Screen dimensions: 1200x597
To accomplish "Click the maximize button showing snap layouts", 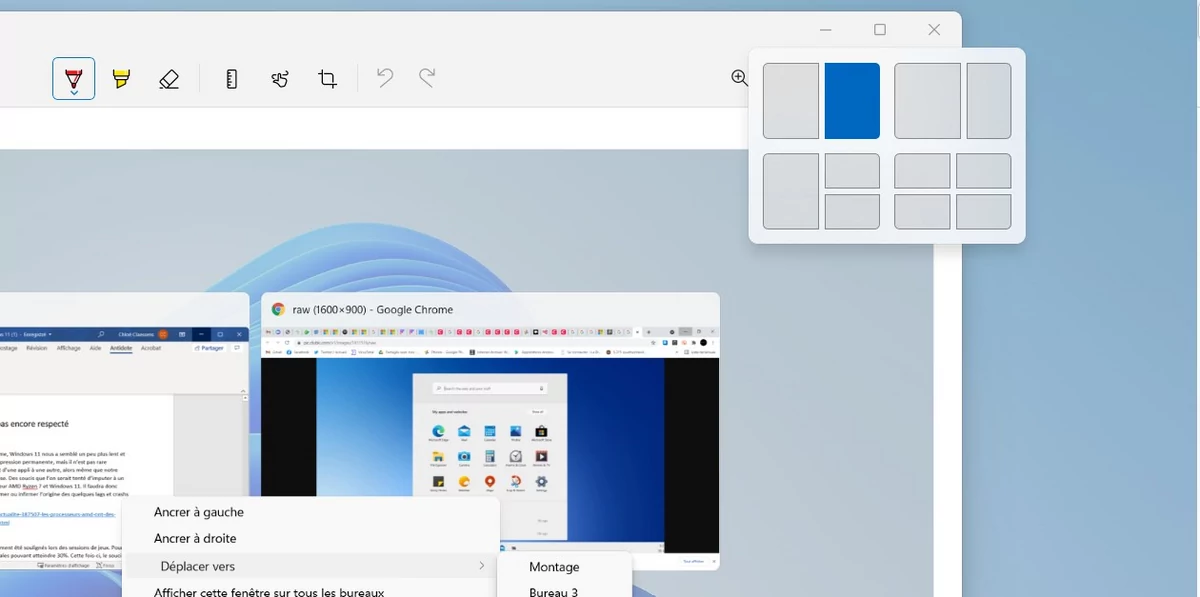I will (x=880, y=30).
